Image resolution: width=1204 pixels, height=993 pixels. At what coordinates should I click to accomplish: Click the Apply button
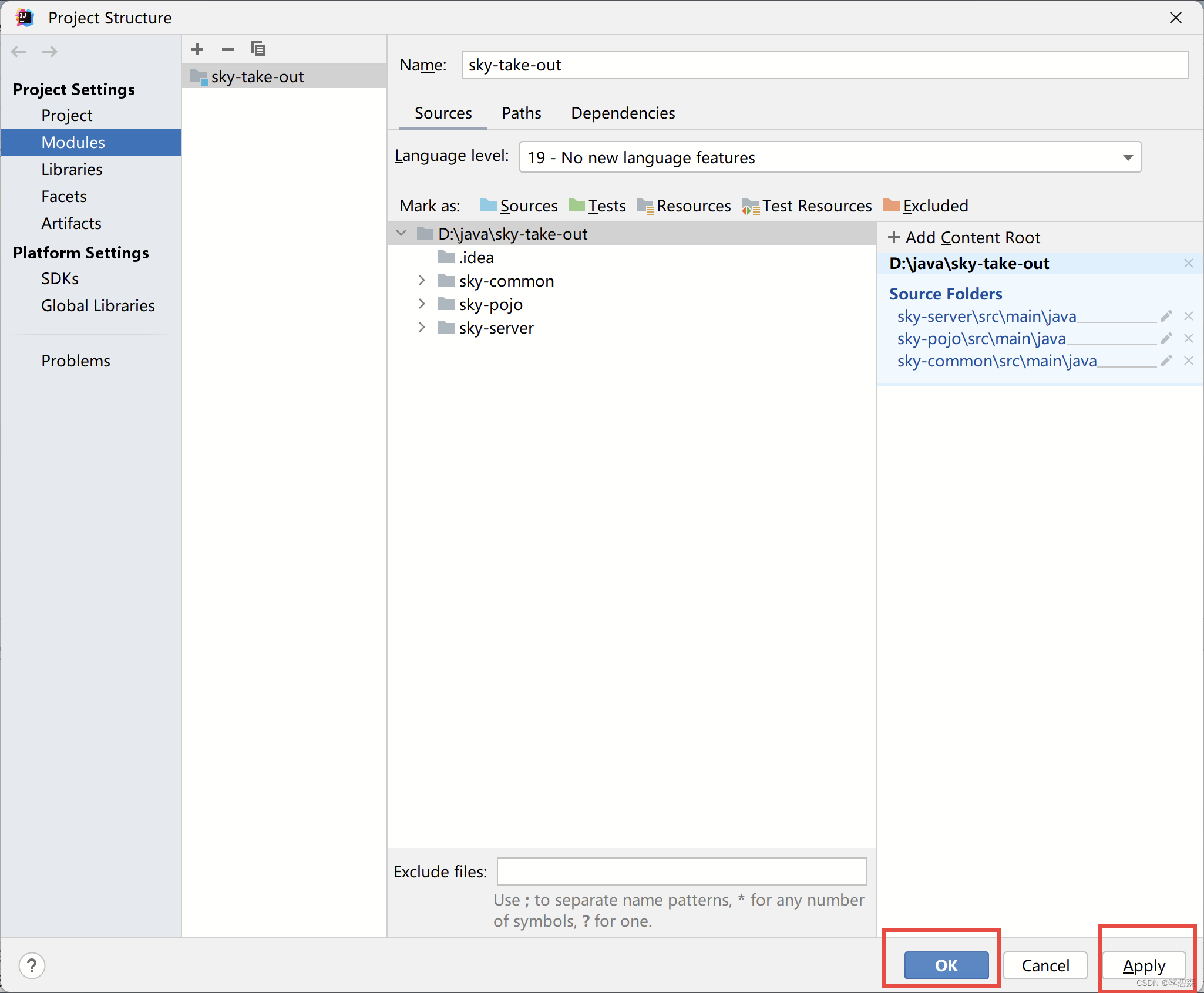pos(1143,965)
